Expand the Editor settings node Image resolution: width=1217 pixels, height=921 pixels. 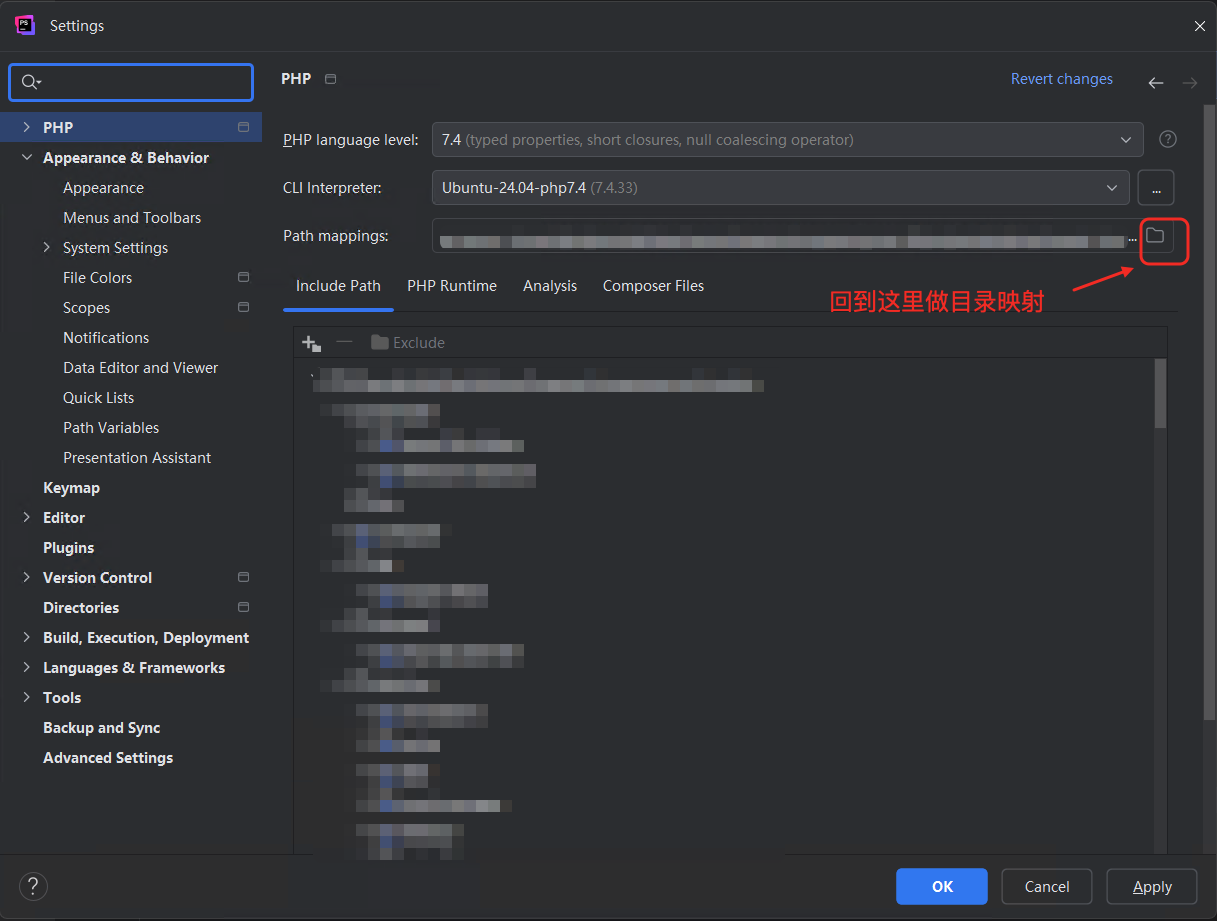pos(27,517)
